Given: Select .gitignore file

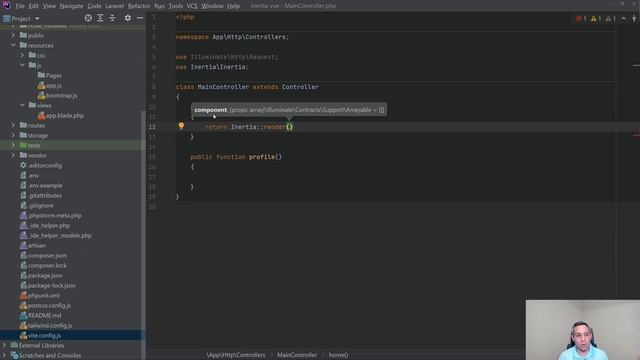Looking at the screenshot, I should click(x=41, y=205).
